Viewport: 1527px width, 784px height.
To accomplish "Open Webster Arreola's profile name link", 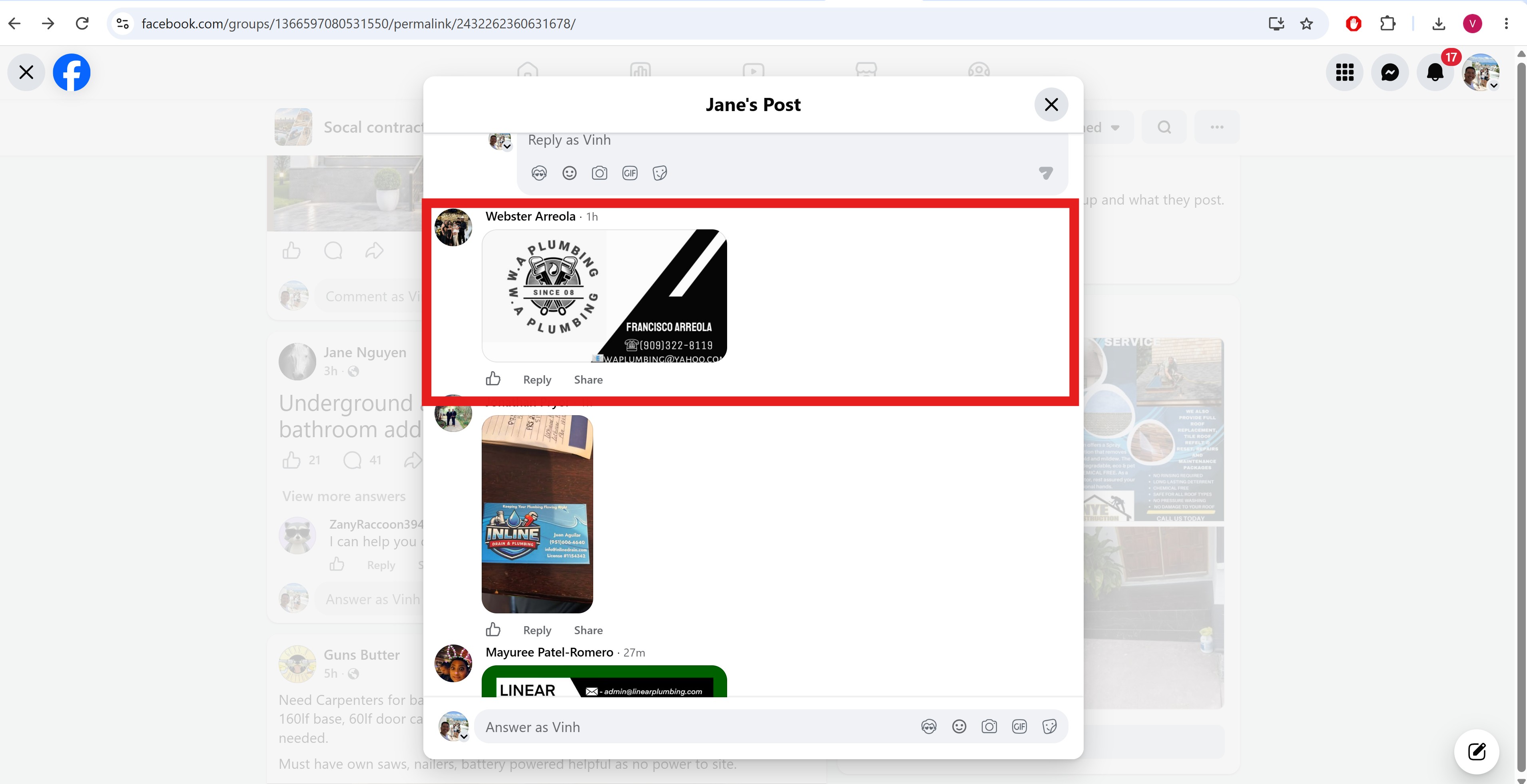I will (530, 216).
